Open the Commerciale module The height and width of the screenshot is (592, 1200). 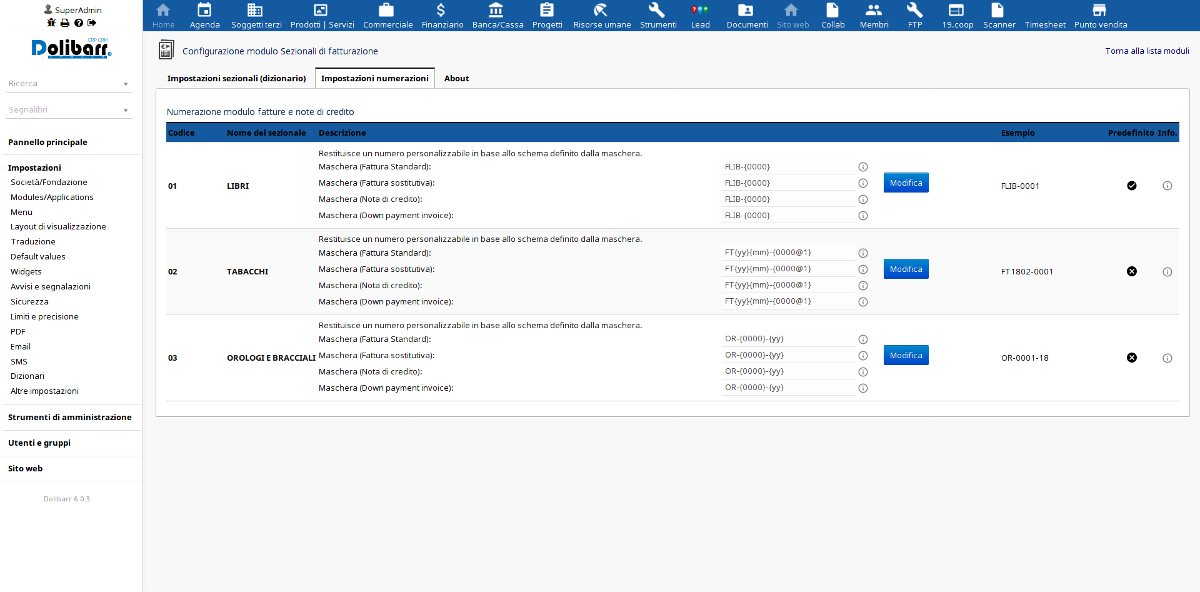point(388,15)
